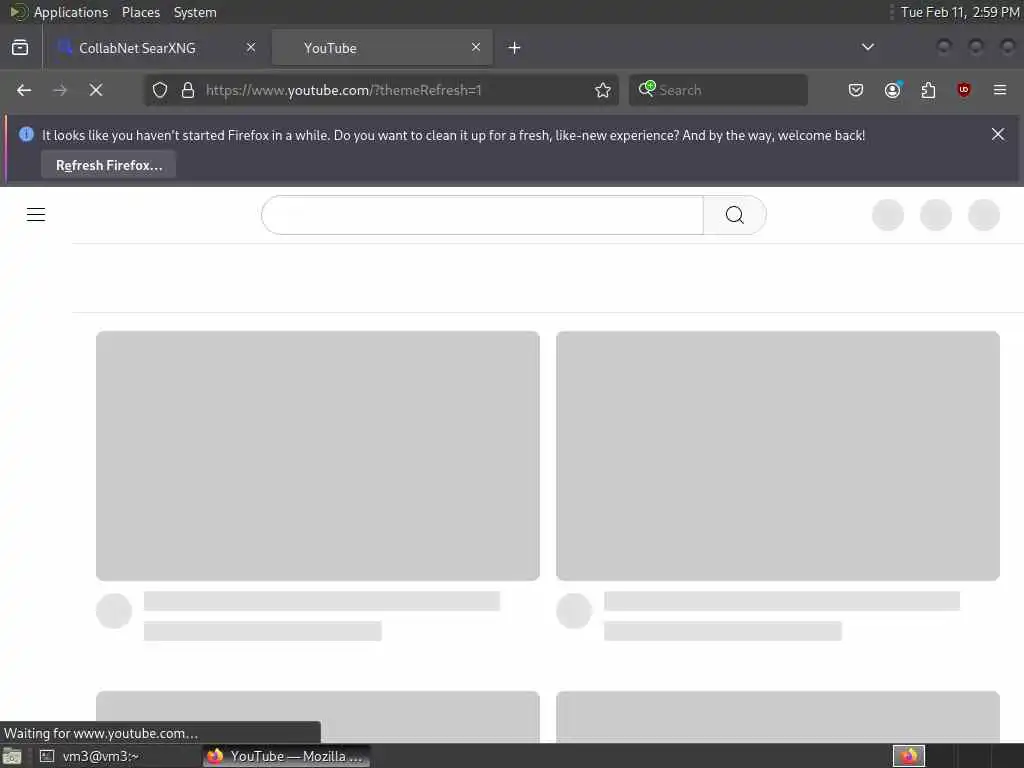Viewport: 1024px width, 768px height.
Task: Open the tracking protection shield icon
Action: 160,90
